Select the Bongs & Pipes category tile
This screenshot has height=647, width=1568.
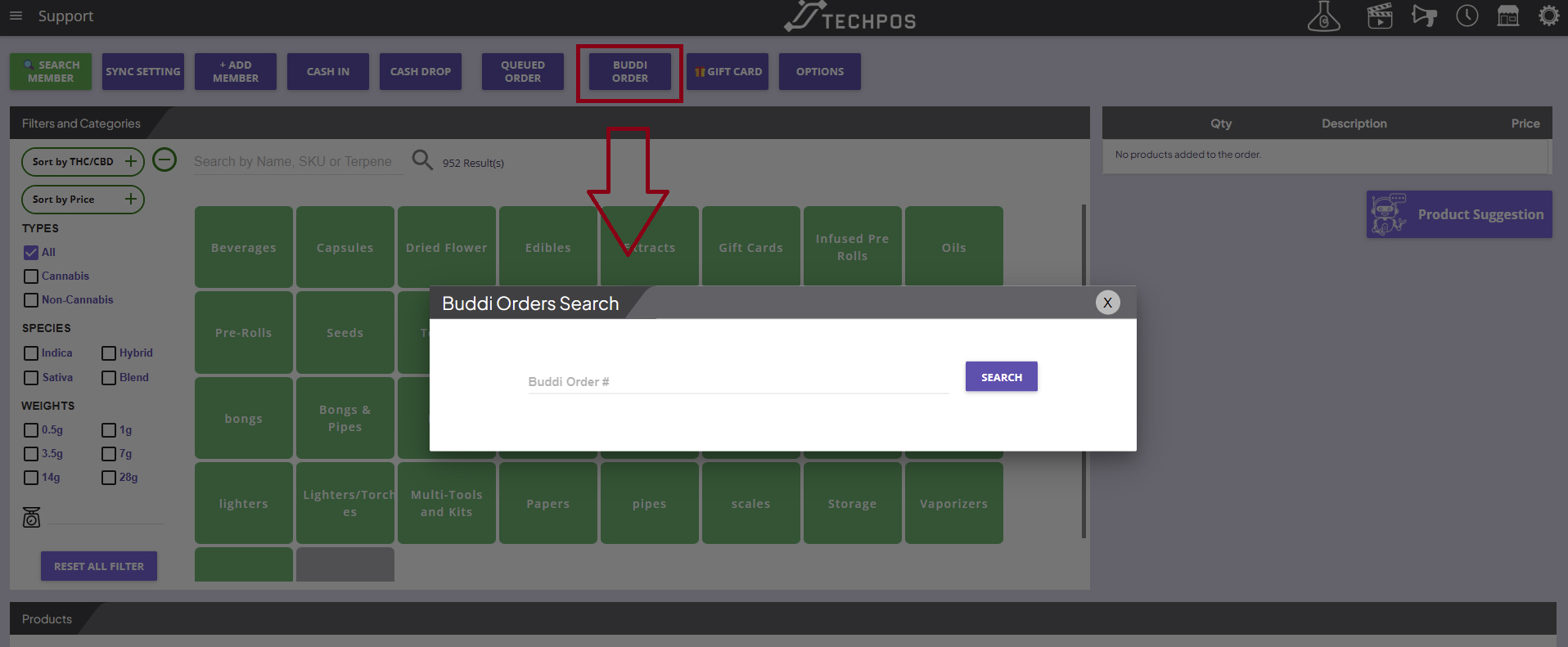345,418
